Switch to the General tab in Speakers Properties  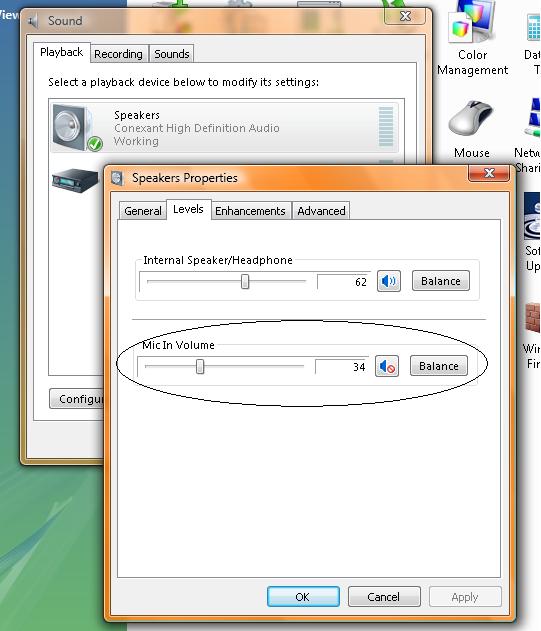(x=143, y=211)
